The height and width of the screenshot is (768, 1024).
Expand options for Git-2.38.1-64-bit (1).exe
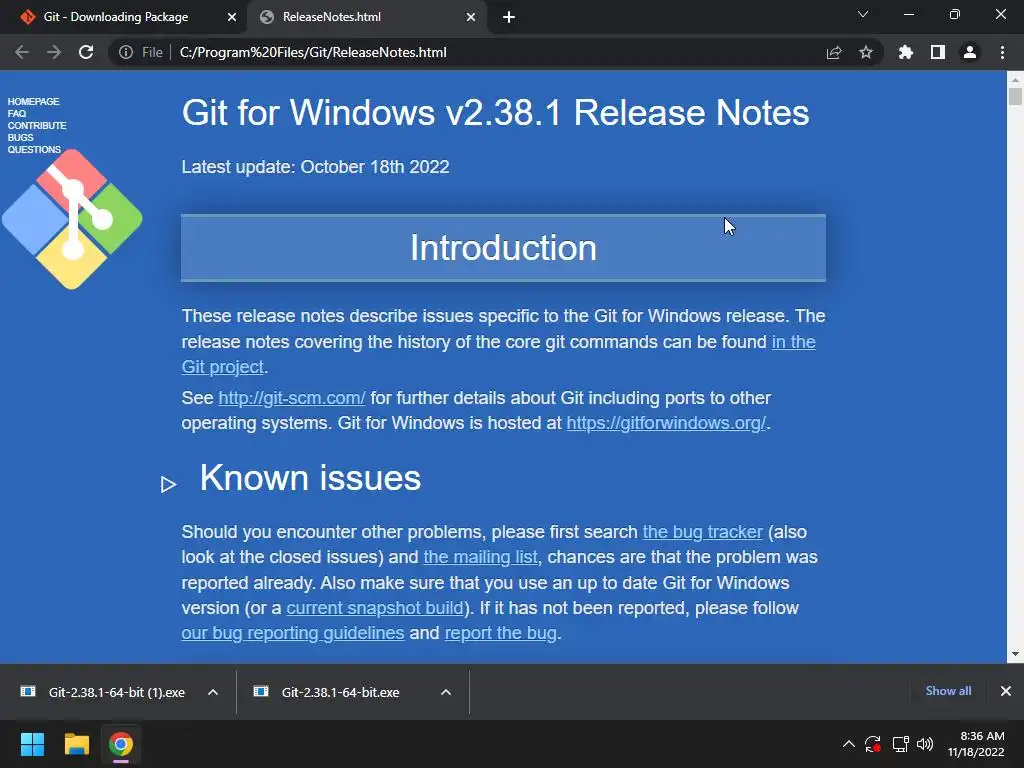[213, 692]
